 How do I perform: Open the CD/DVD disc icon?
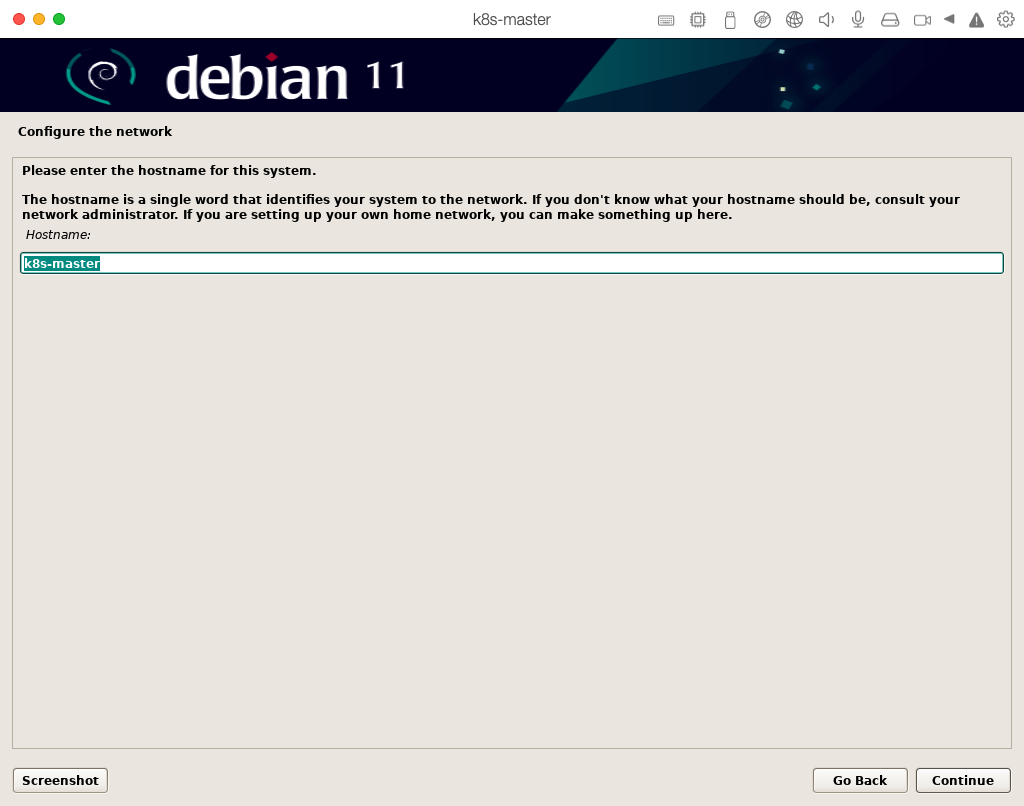coord(762,20)
